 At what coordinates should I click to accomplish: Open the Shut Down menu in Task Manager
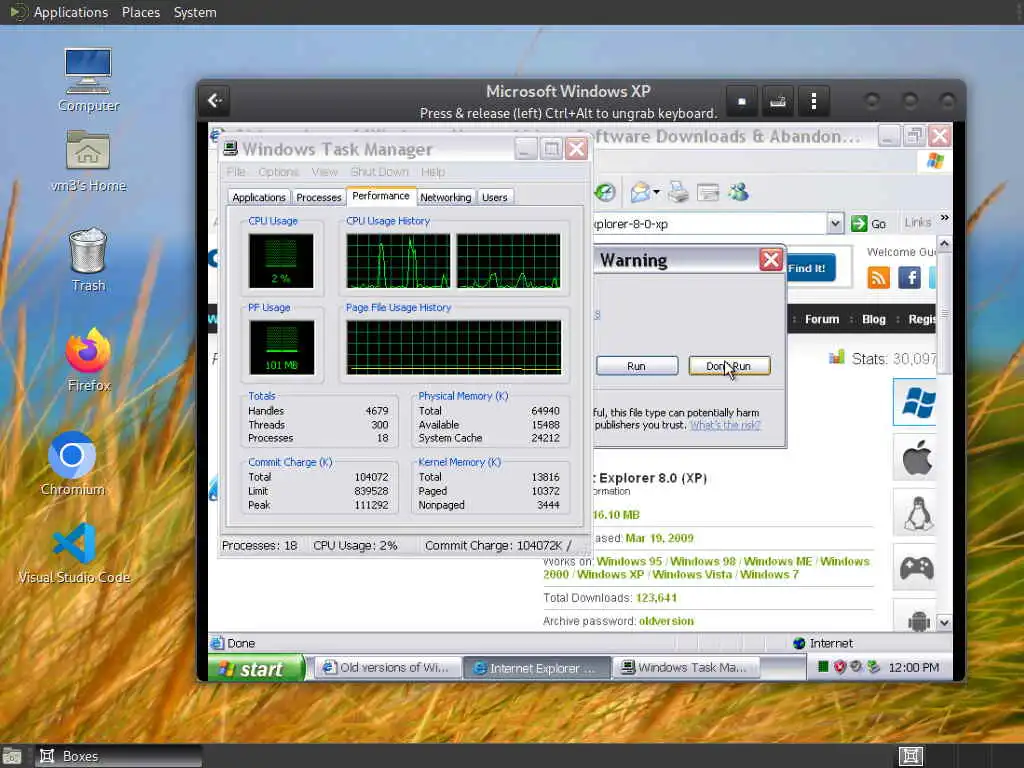pos(379,172)
